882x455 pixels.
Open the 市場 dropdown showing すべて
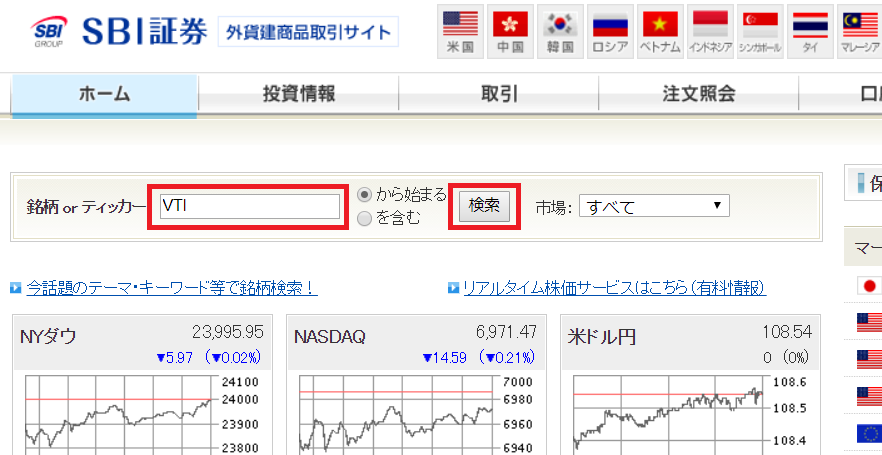point(654,206)
